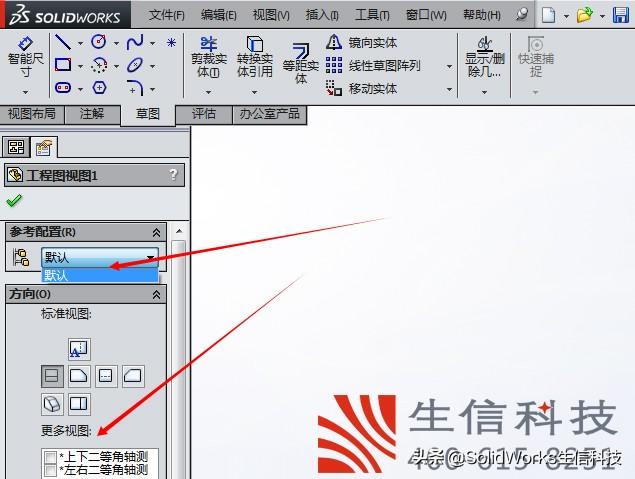Open the 视图(V) menu
The image size is (635, 479).
coord(271,15)
